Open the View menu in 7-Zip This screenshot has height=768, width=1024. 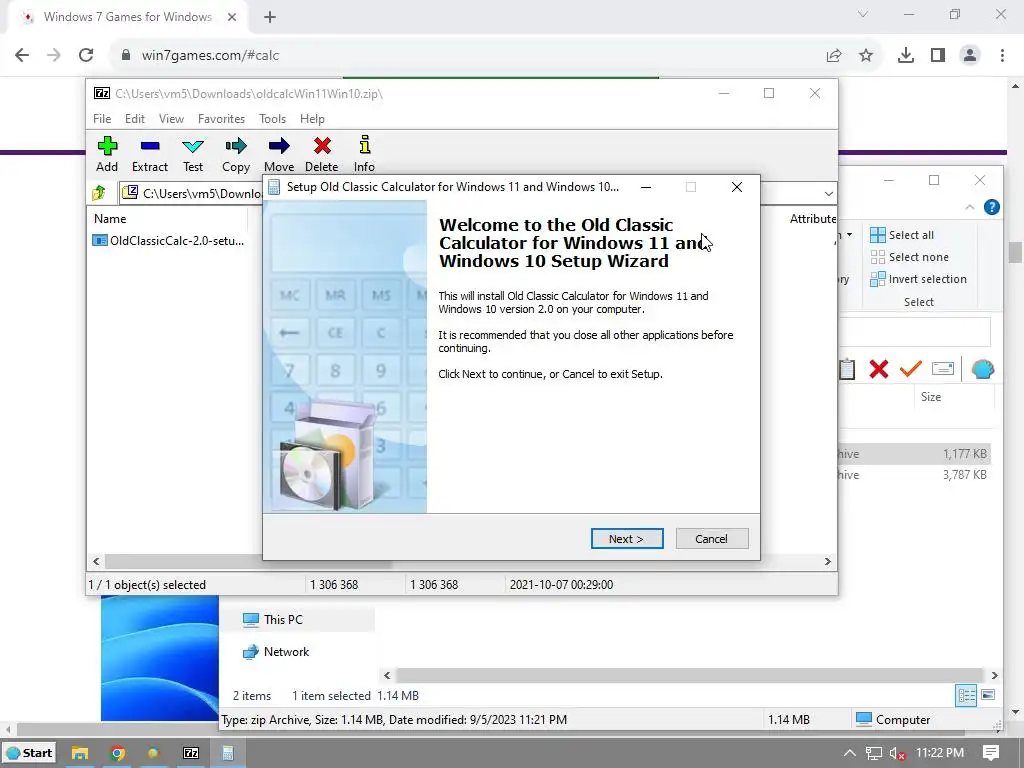click(171, 119)
